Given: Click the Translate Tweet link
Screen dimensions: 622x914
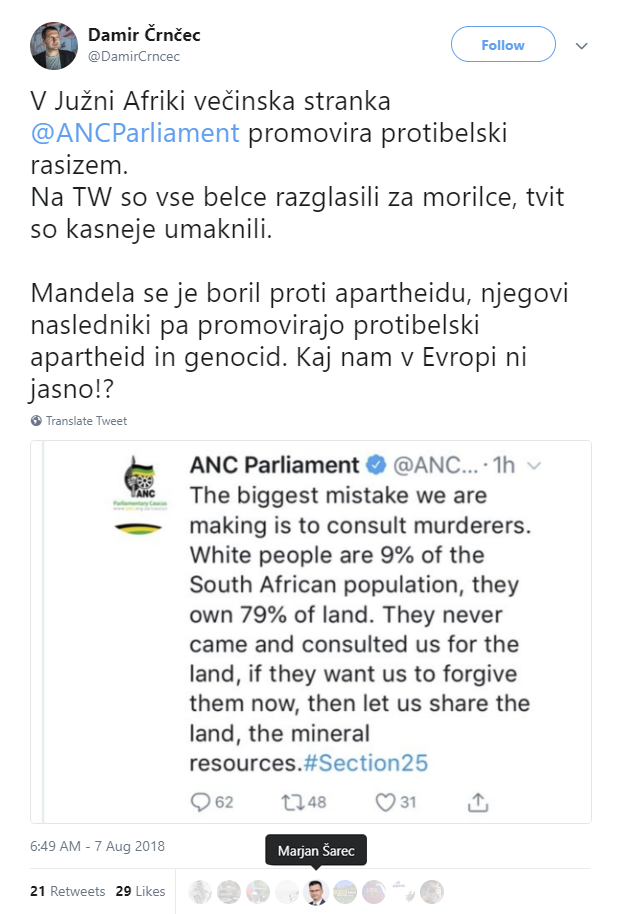Looking at the screenshot, I should [x=86, y=421].
